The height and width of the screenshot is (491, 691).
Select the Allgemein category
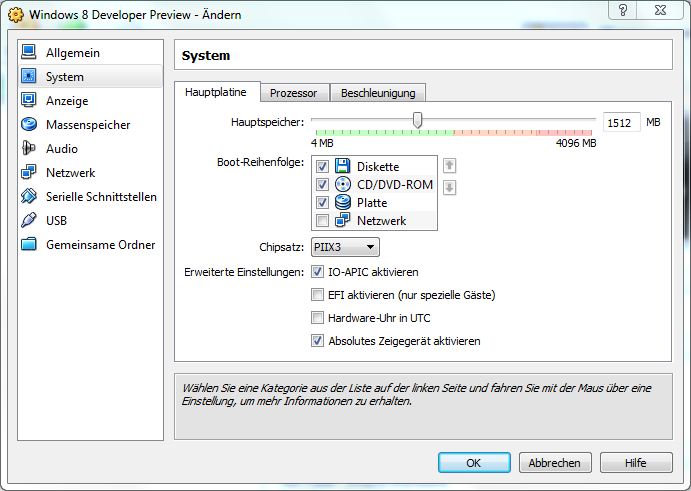coord(90,52)
